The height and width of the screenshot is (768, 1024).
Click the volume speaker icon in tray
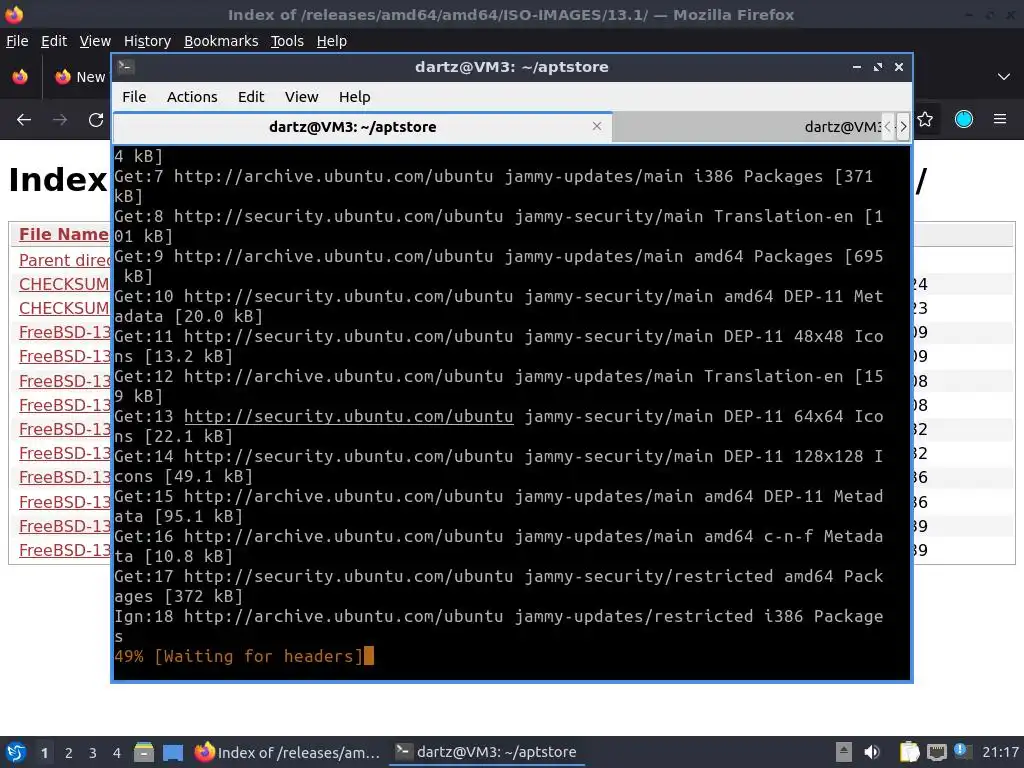pyautogui.click(x=871, y=752)
